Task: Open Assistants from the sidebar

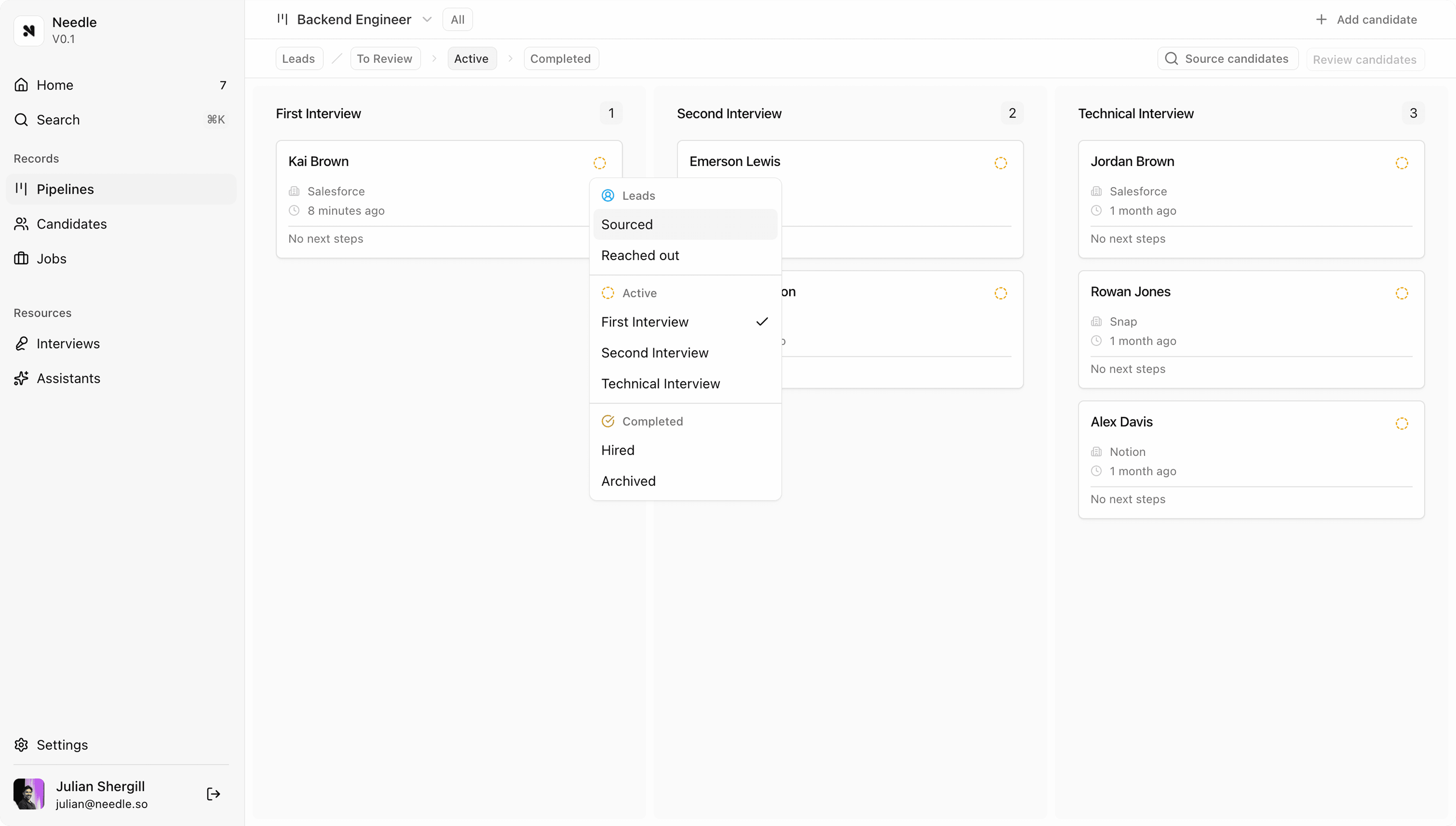Action: pos(68,378)
